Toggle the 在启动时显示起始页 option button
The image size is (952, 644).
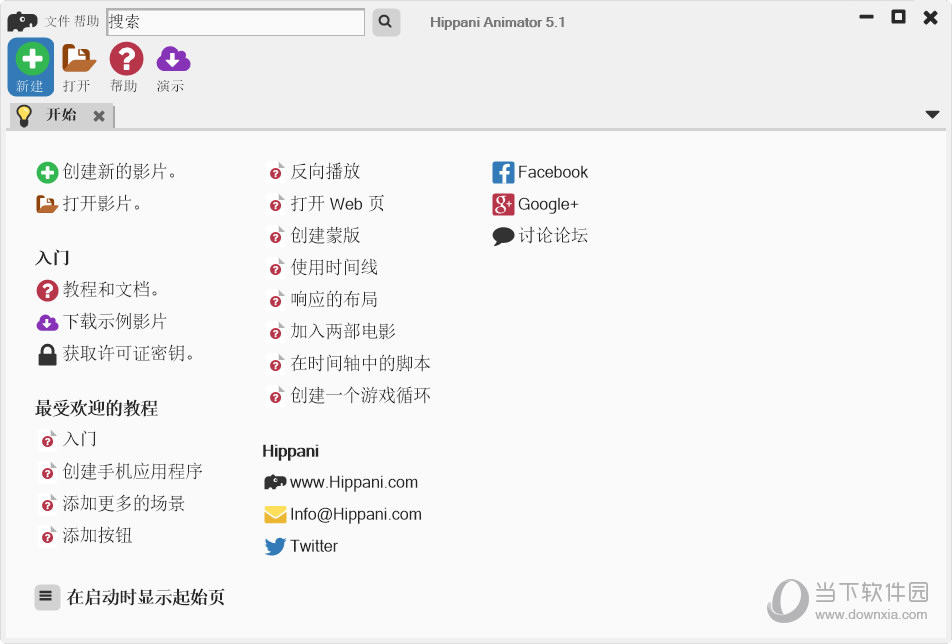tap(47, 597)
